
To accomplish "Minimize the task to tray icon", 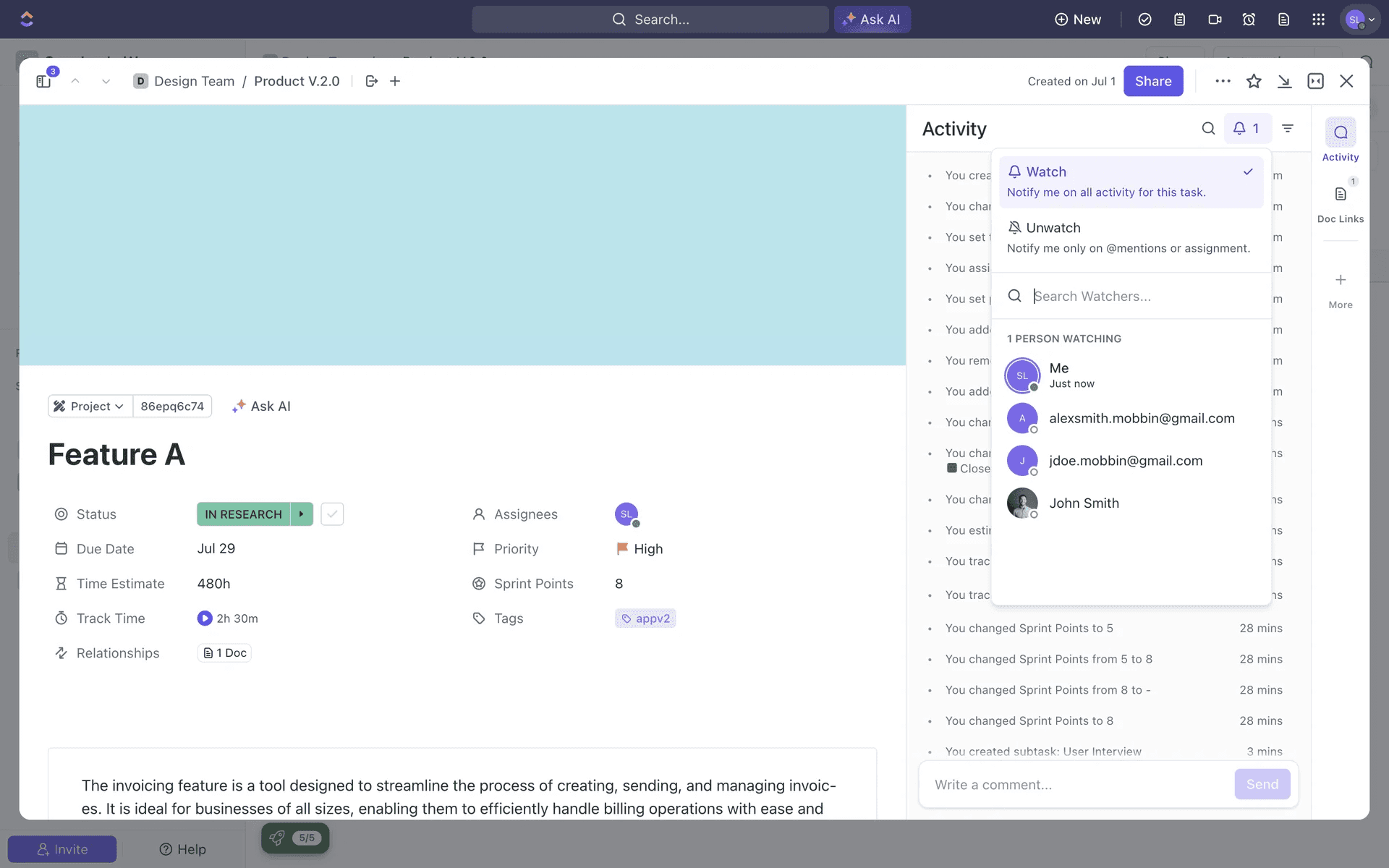I will (x=1284, y=81).
